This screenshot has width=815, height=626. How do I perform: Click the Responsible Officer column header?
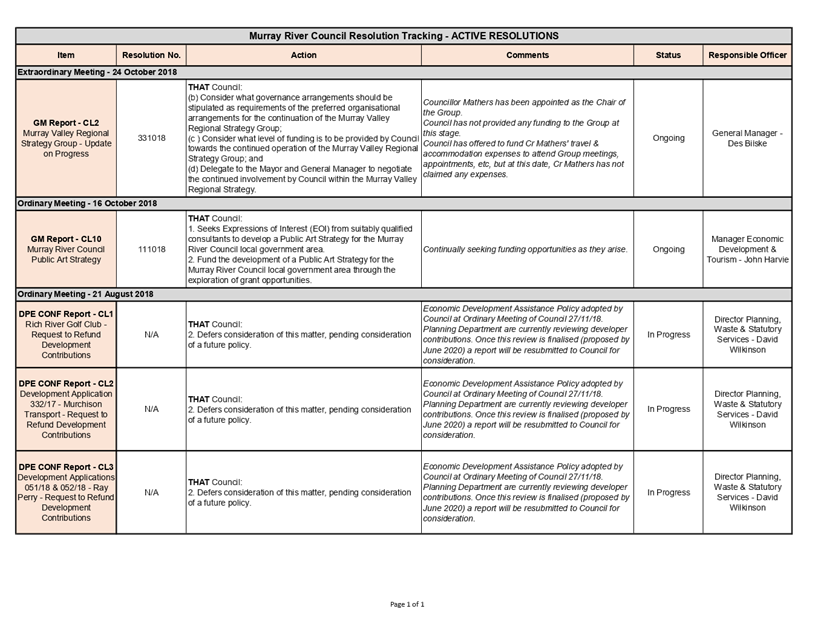click(x=747, y=55)
